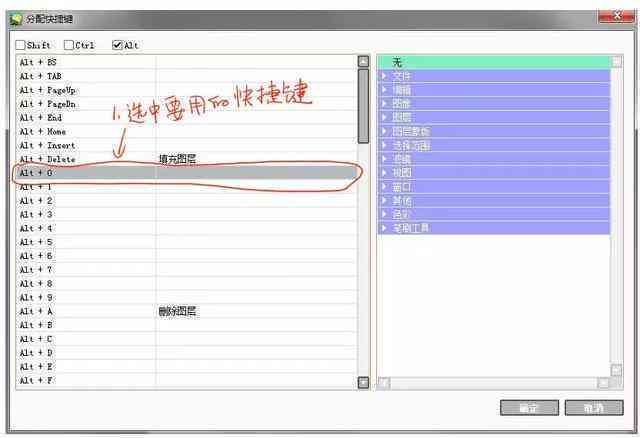Enable the Ctrl modifier checkbox
Image resolution: width=640 pixels, height=438 pixels.
pyautogui.click(x=69, y=45)
